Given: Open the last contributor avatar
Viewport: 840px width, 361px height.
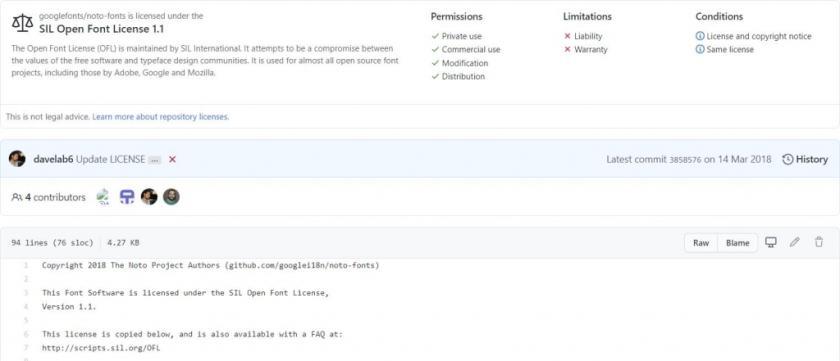Looking at the screenshot, I should point(171,197).
